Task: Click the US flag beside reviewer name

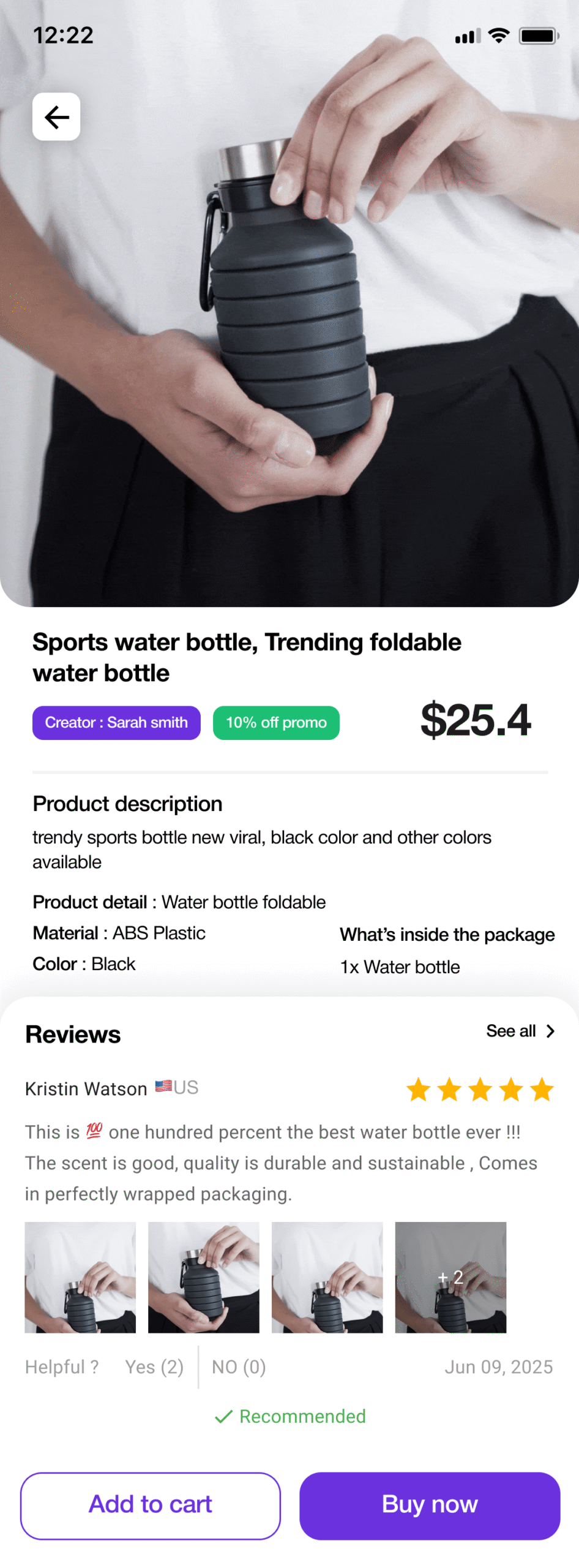Action: click(163, 1086)
